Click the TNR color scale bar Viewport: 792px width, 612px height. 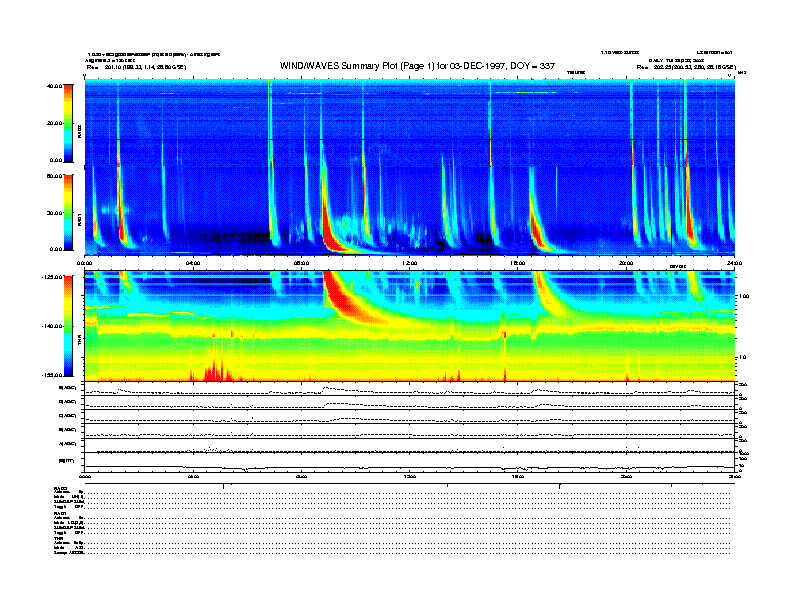68,326
